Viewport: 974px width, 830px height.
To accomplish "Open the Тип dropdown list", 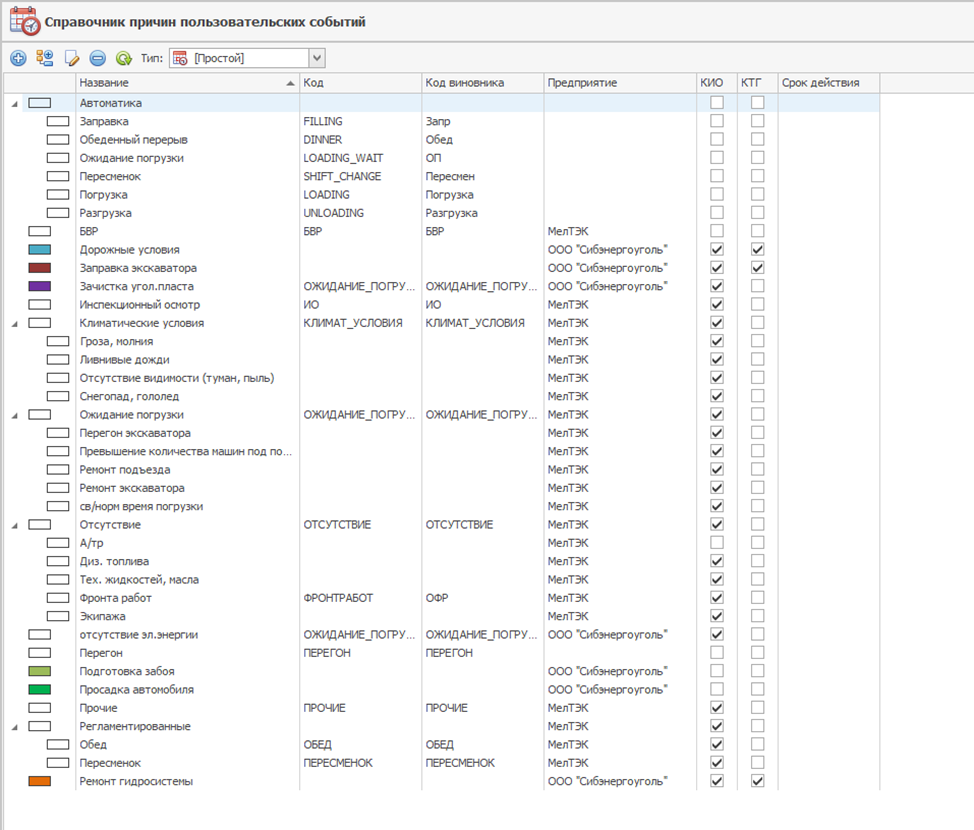I will click(316, 59).
